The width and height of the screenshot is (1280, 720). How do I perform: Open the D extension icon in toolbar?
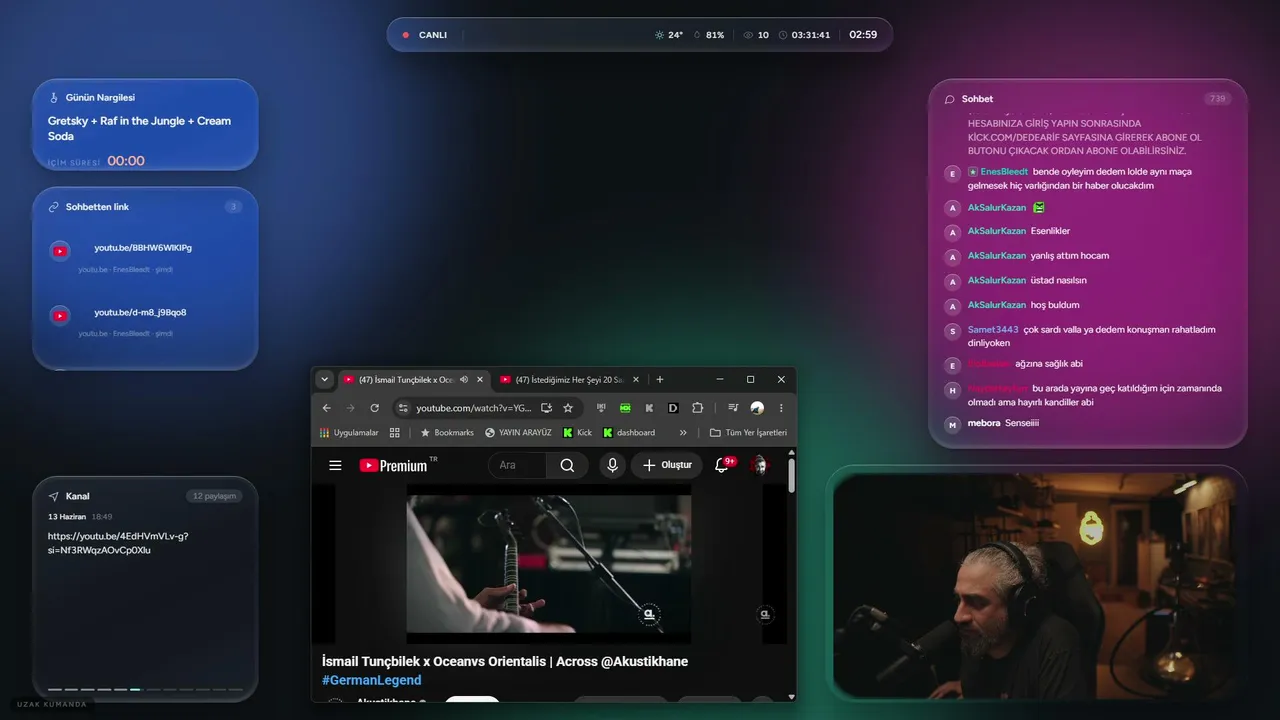click(x=673, y=408)
